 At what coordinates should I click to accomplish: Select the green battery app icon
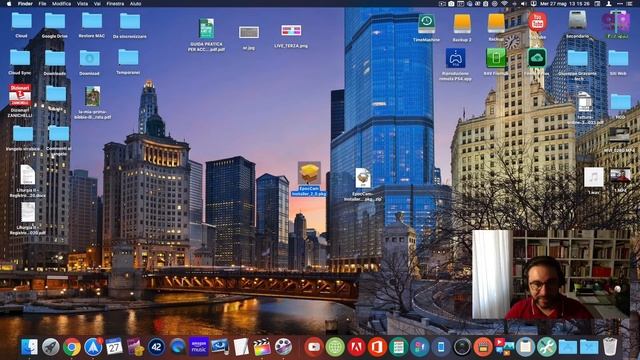click(x=496, y=58)
